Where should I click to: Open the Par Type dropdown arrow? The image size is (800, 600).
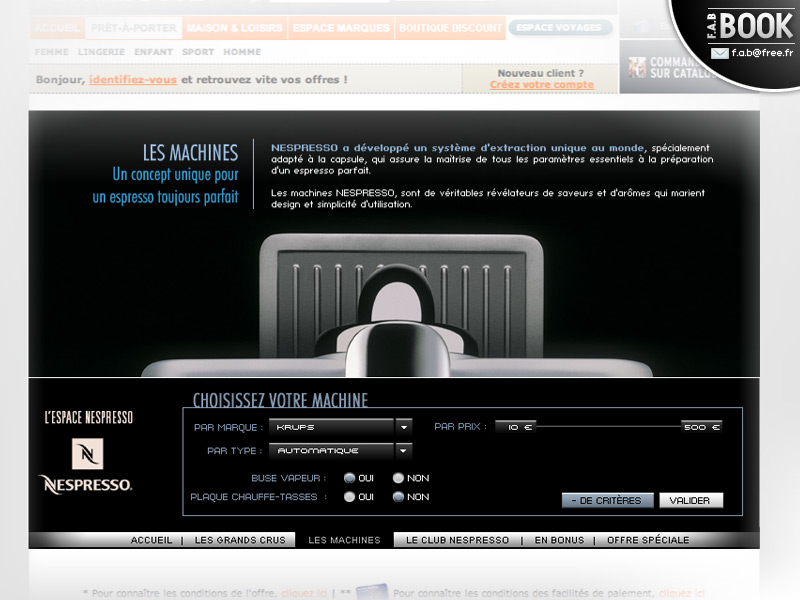(x=404, y=451)
